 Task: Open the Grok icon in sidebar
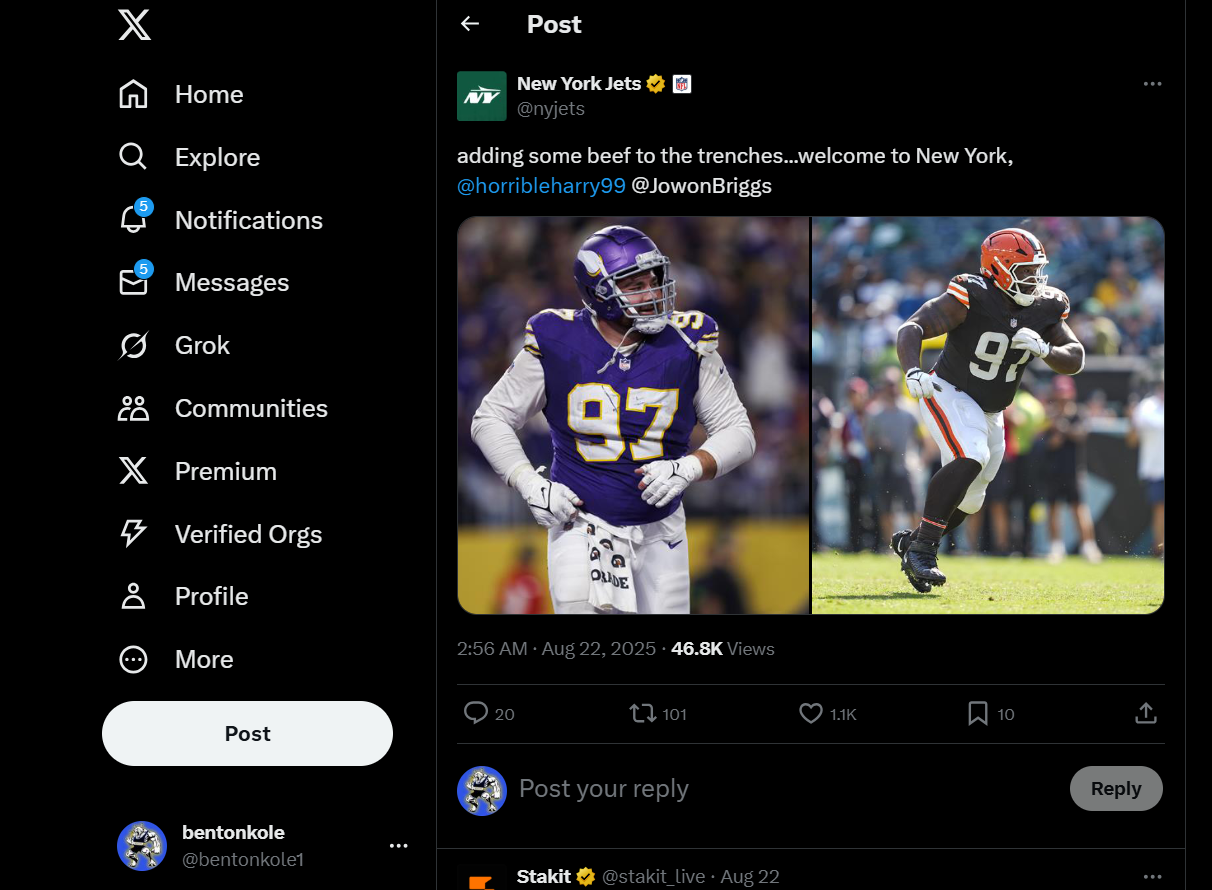click(x=133, y=346)
